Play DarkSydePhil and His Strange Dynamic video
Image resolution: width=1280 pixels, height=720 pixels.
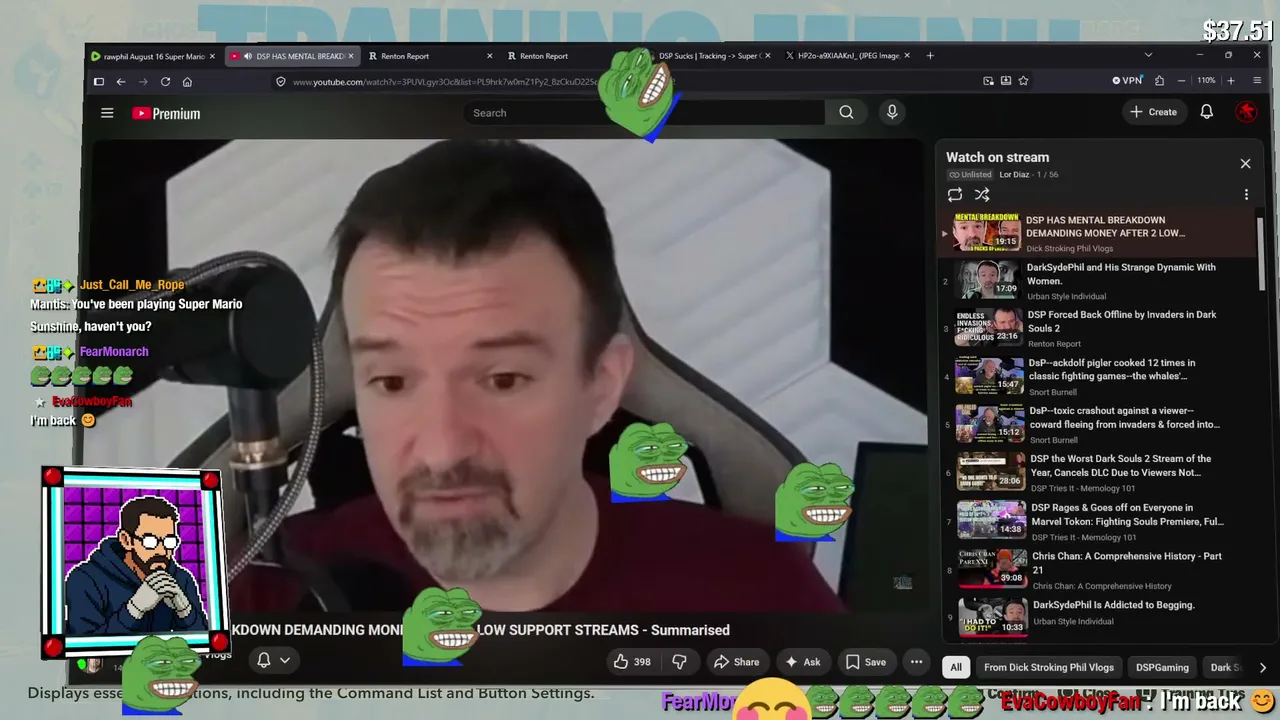(x=1099, y=281)
